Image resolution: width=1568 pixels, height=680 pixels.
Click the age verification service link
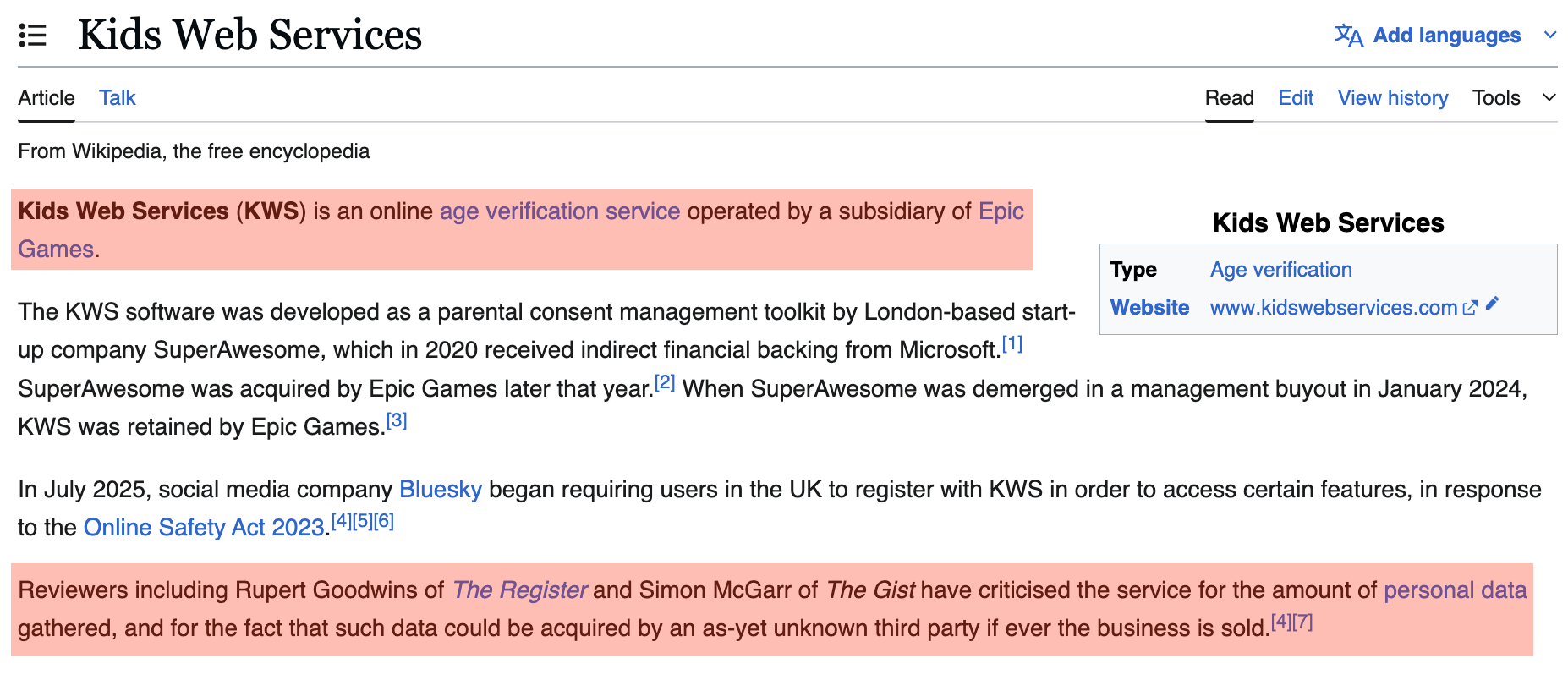point(559,211)
